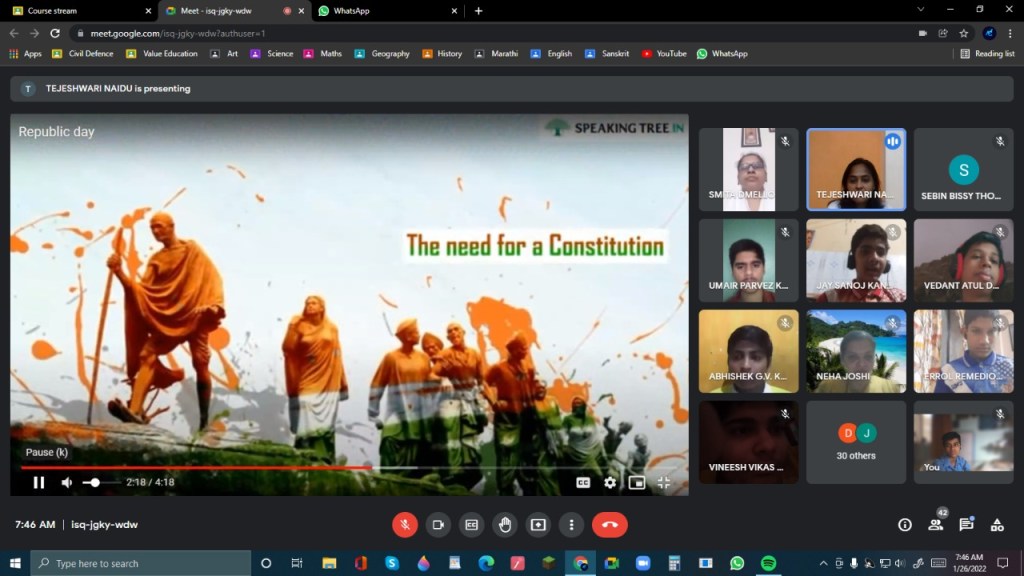Screen dimensions: 1024x576
Task: Turn on Meet captions
Action: (471, 524)
